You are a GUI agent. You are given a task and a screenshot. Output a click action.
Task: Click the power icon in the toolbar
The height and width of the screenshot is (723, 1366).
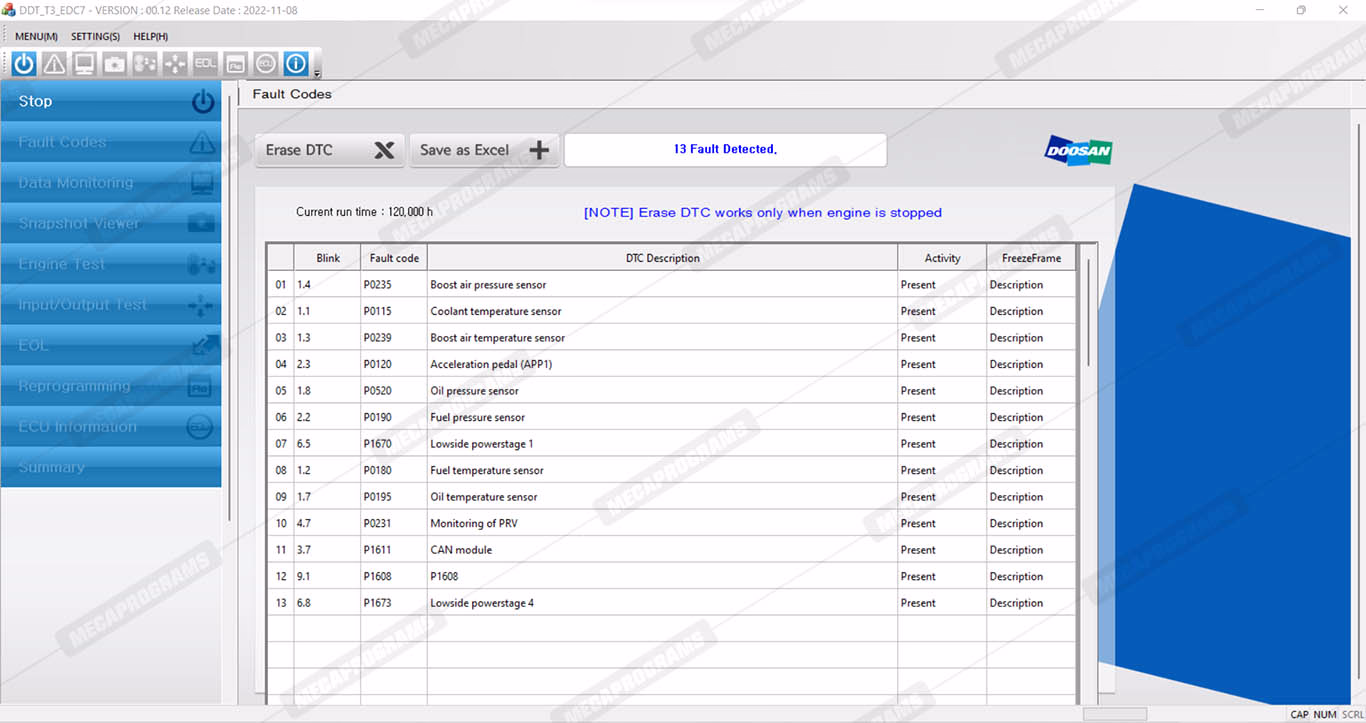(24, 64)
